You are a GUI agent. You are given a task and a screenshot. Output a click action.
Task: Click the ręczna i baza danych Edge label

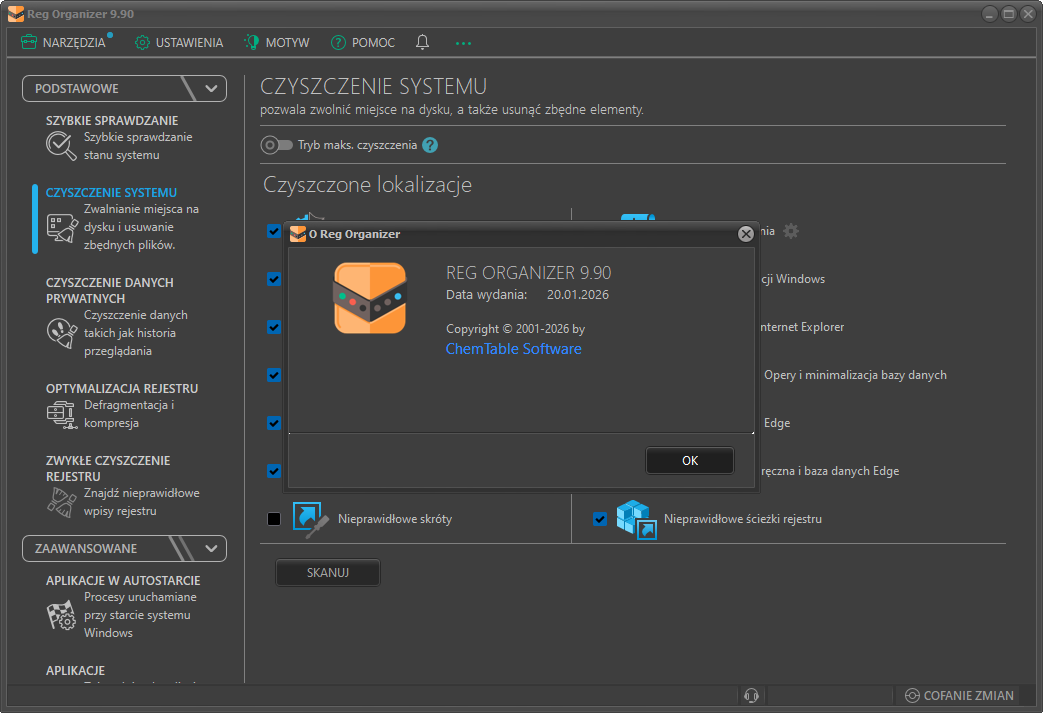pyautogui.click(x=830, y=471)
